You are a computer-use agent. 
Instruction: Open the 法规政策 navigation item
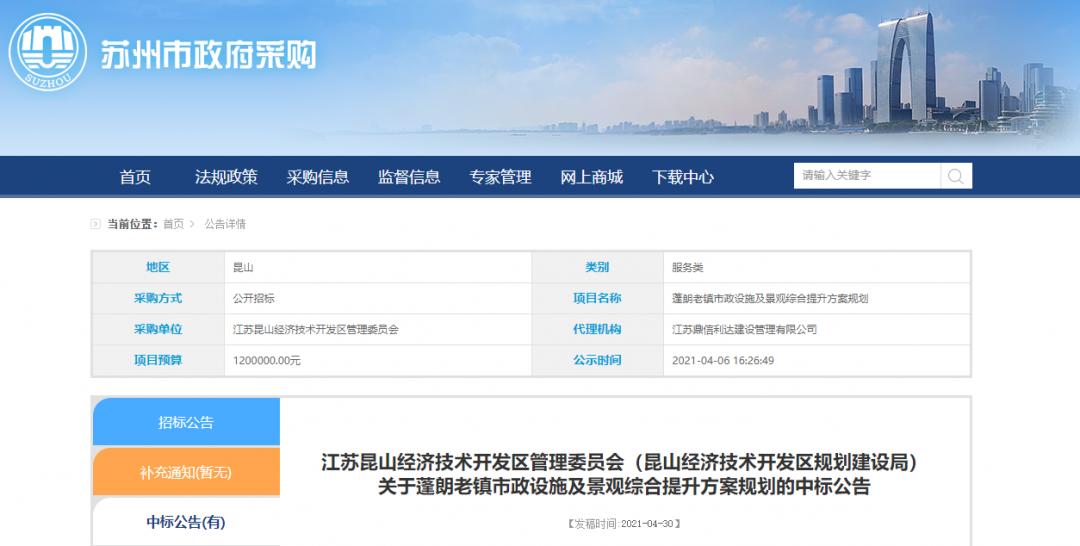click(226, 177)
